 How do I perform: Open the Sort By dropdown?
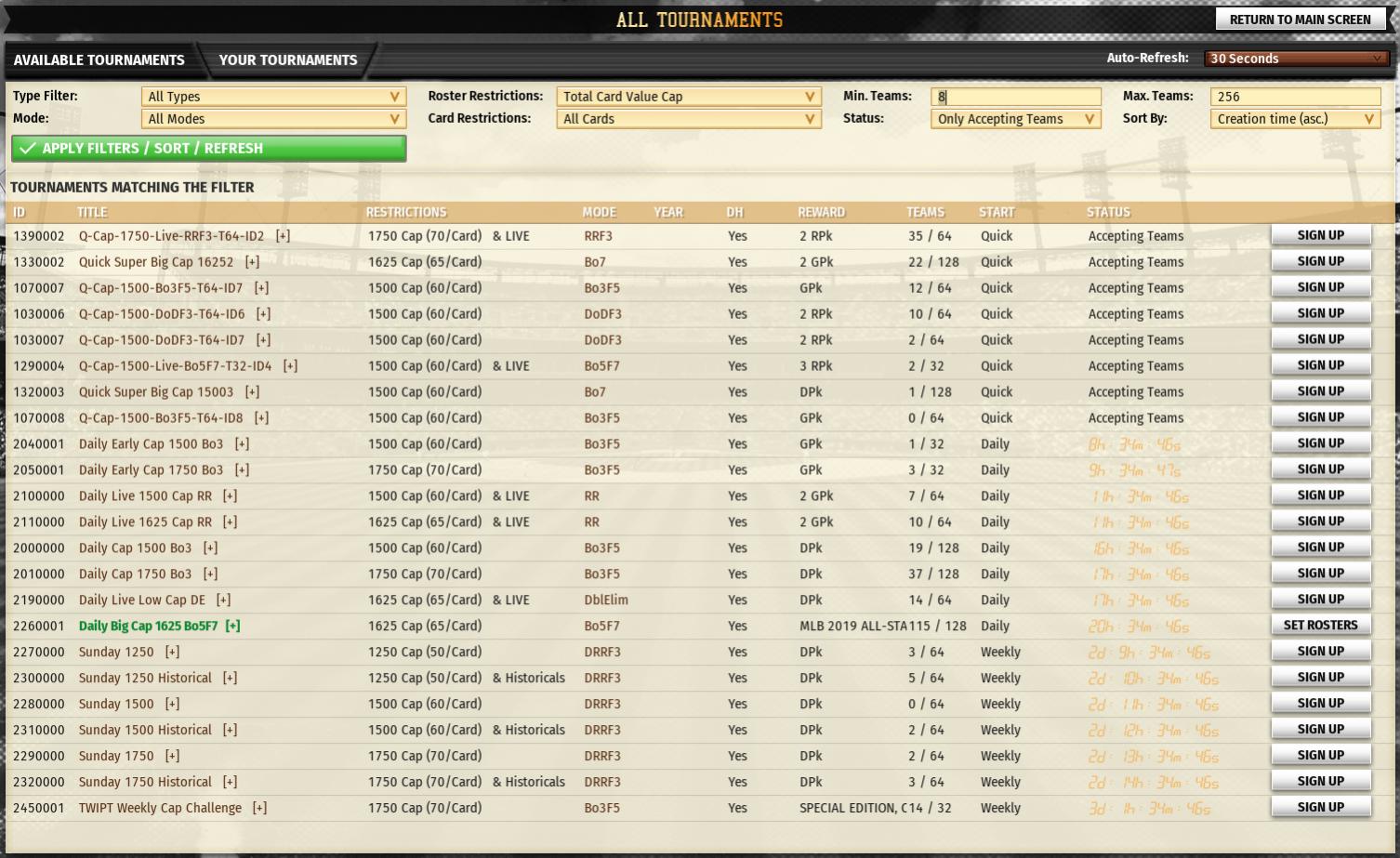tap(1294, 118)
